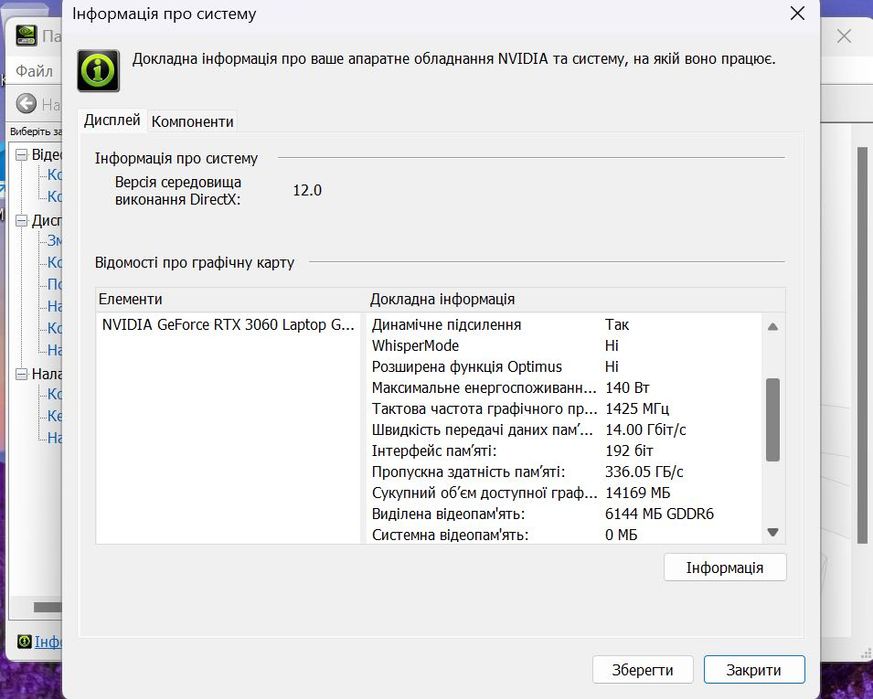Select the Пропускна здатність пам'яті row
Image resolution: width=873 pixels, height=699 pixels.
point(565,472)
